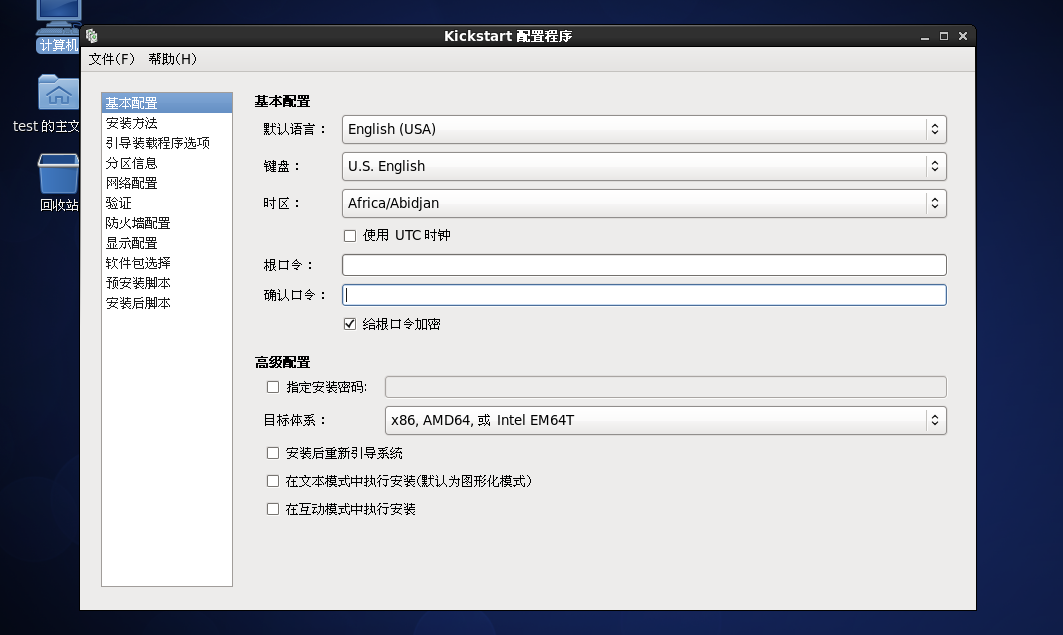Check 安装后重新引导系统 option
Screen dimensions: 1063x635
tap(273, 453)
